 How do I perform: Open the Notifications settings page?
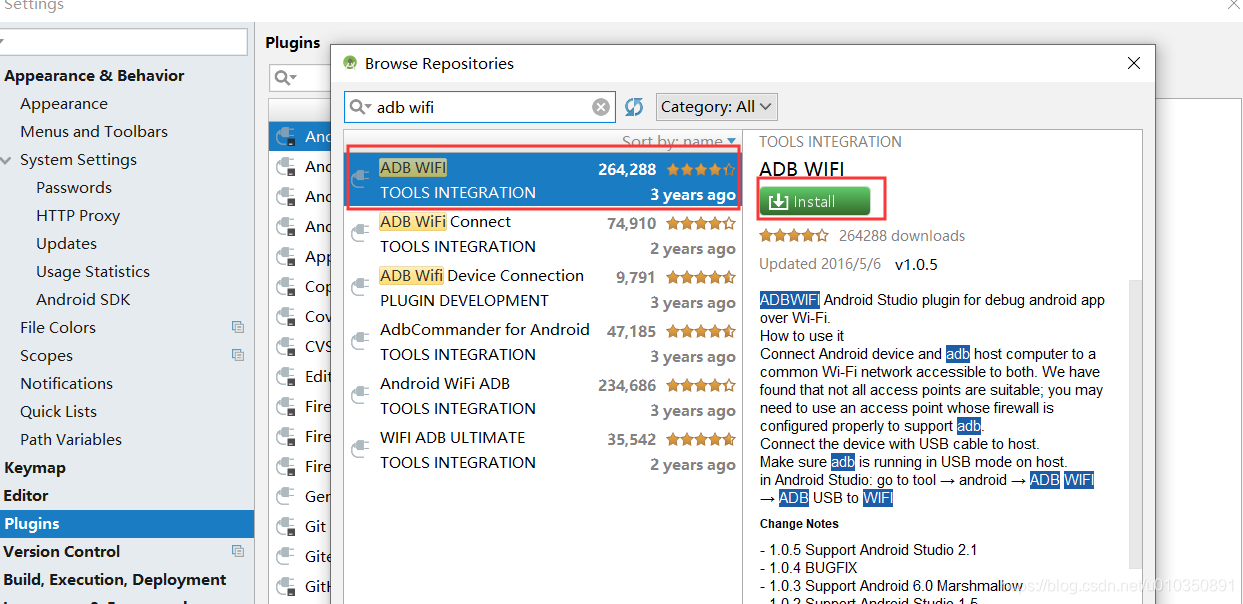pyautogui.click(x=66, y=383)
